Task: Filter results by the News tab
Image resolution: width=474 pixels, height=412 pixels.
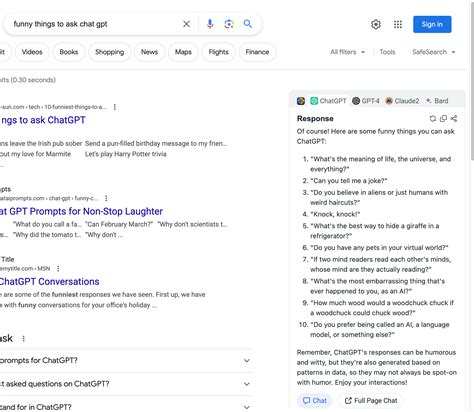Action: [149, 52]
